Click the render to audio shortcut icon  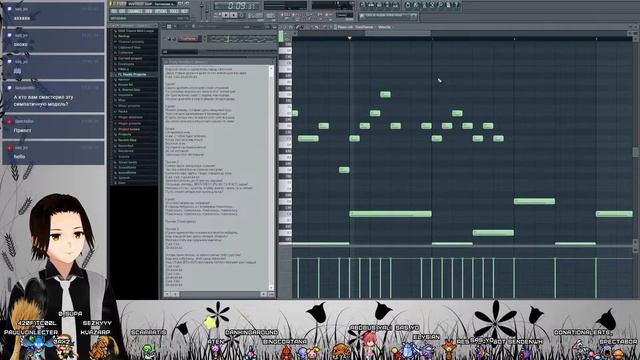coord(424,5)
